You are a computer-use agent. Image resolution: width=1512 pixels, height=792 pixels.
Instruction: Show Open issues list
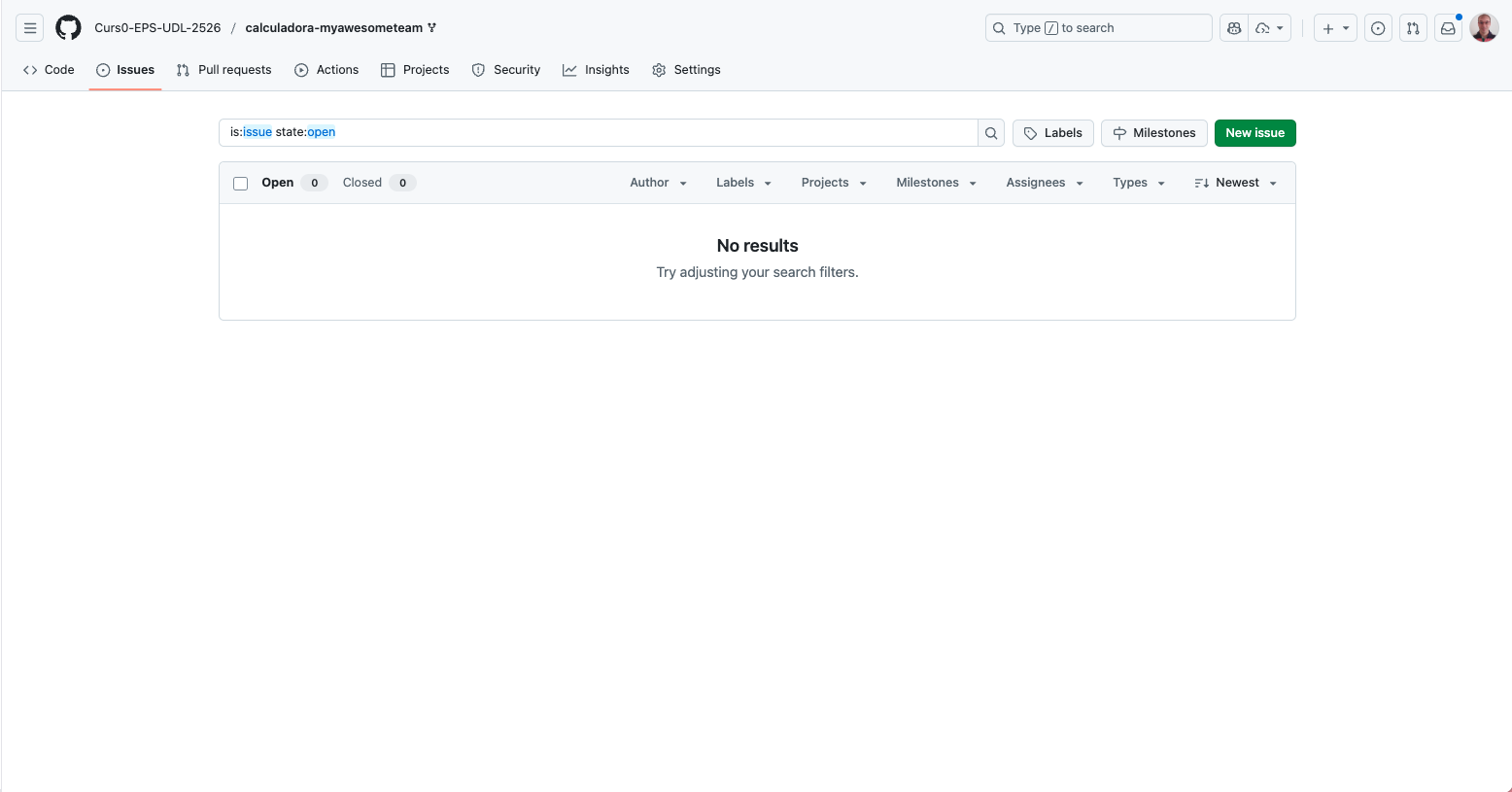tap(293, 183)
